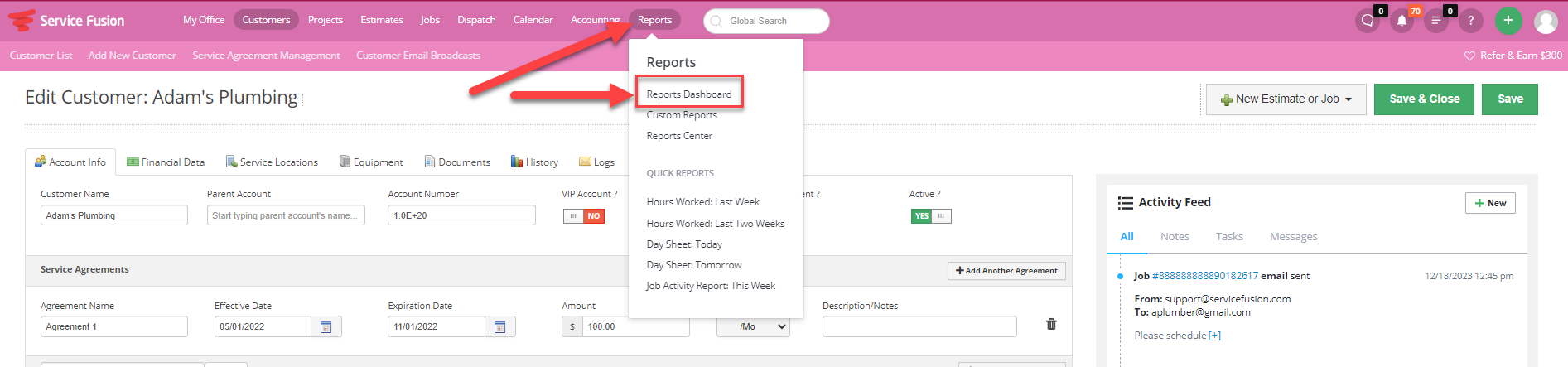
Task: Open the Estimates menu
Action: point(382,20)
